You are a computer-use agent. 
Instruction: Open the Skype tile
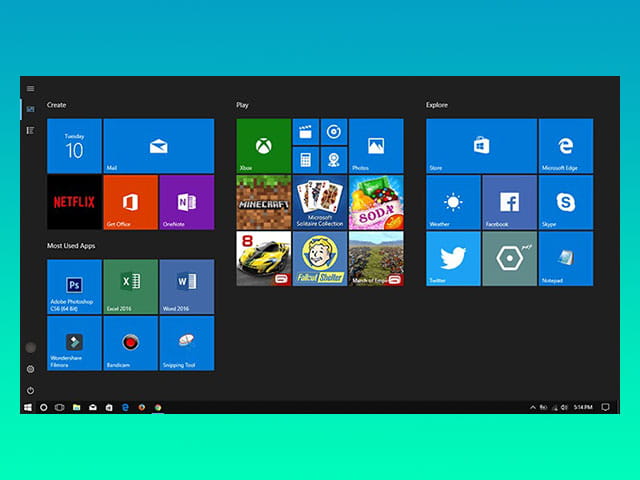(x=566, y=202)
